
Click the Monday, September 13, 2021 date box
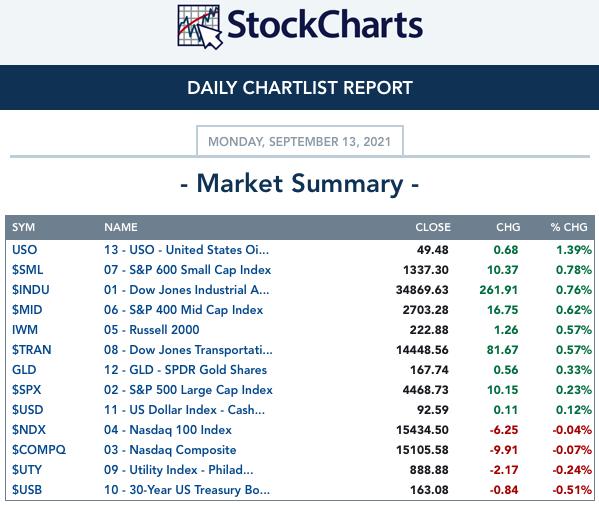point(300,141)
